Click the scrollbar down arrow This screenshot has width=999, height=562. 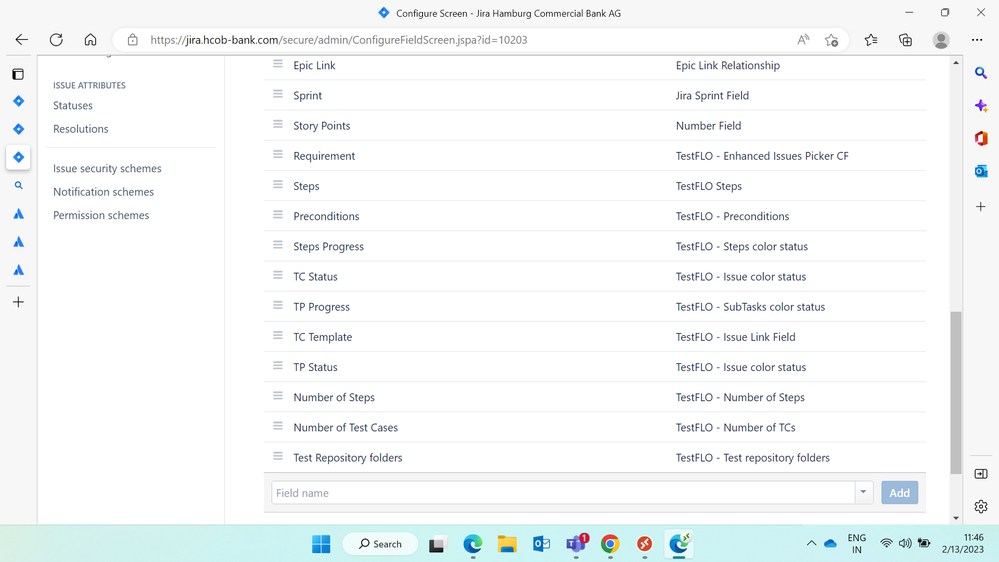point(956,519)
